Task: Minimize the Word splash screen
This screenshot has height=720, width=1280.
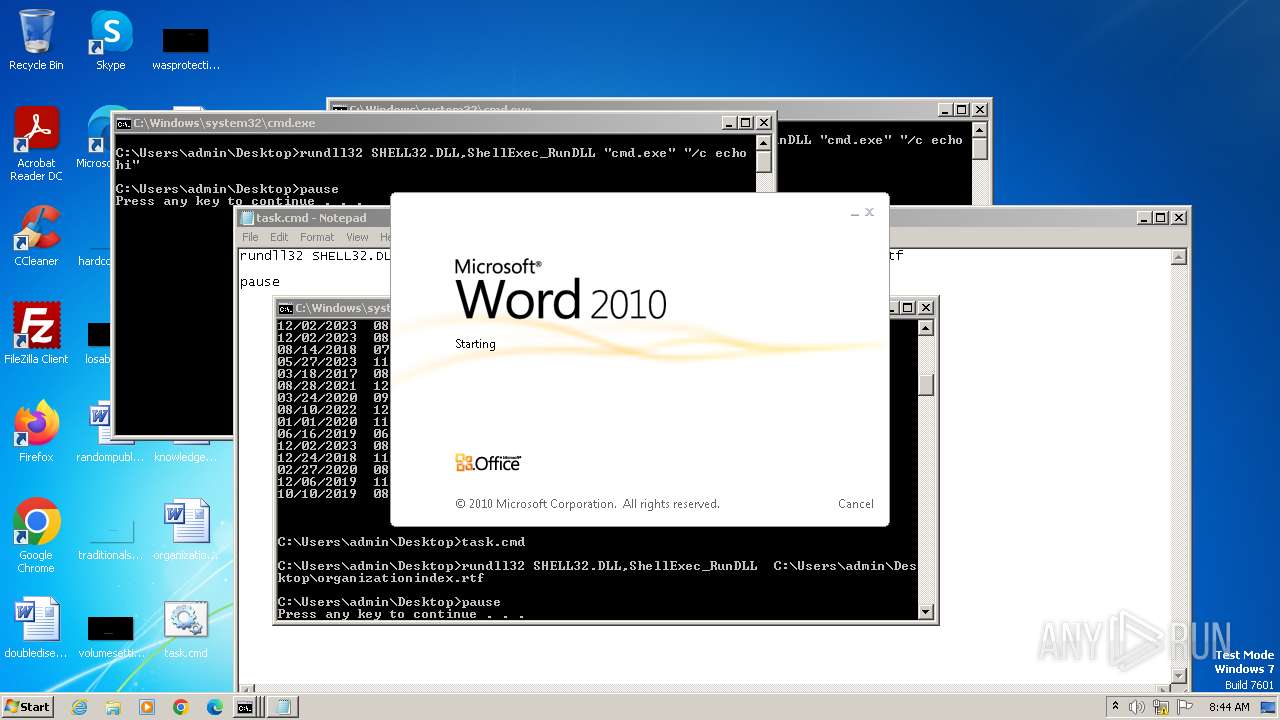Action: (x=855, y=213)
